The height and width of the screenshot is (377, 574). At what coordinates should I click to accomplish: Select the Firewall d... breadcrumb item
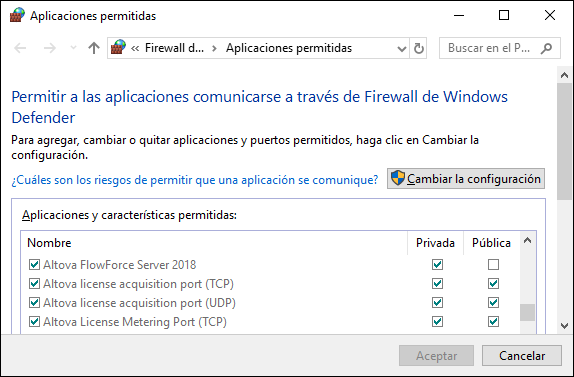click(174, 48)
